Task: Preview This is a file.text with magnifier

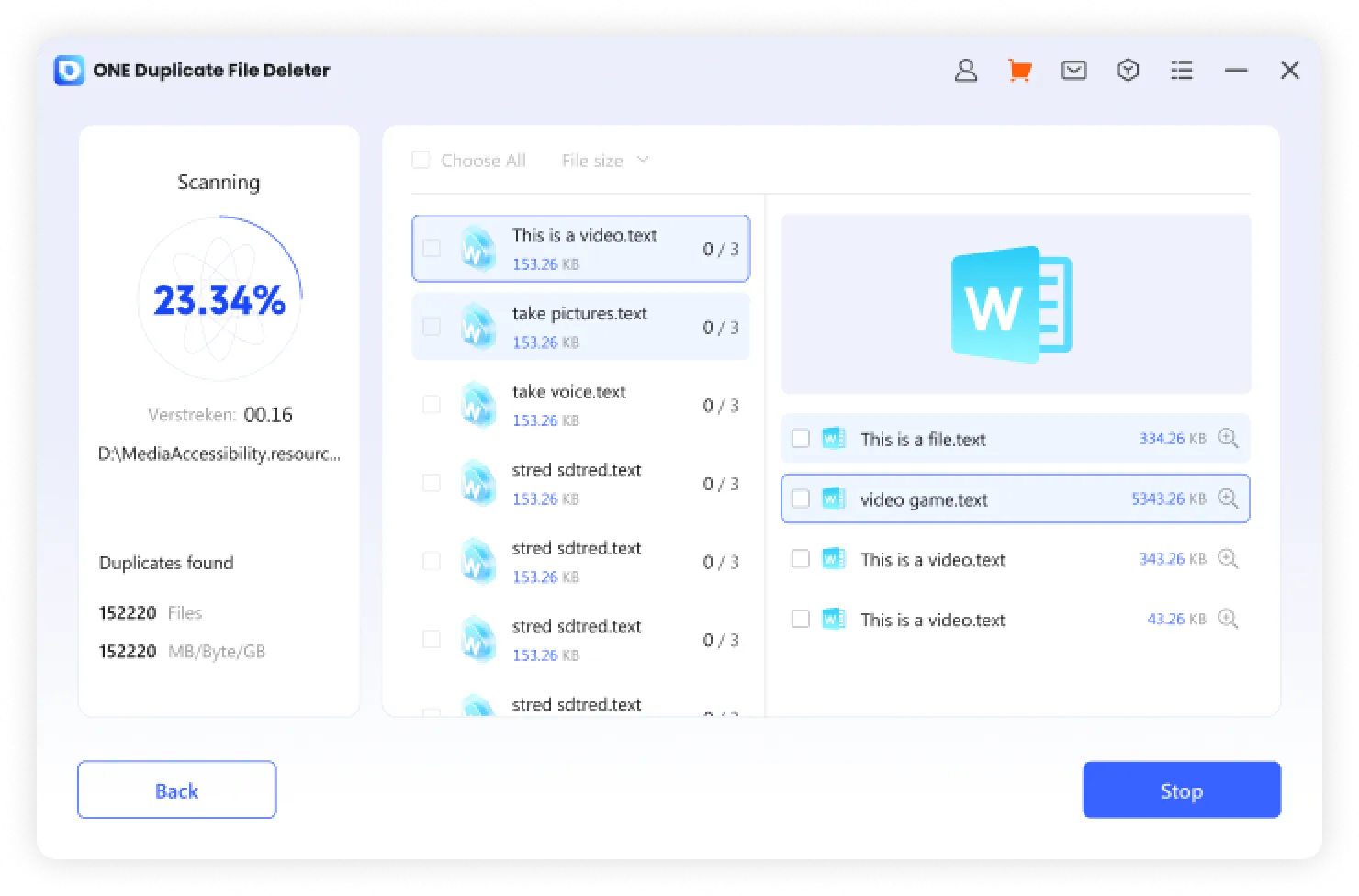Action: click(1228, 439)
